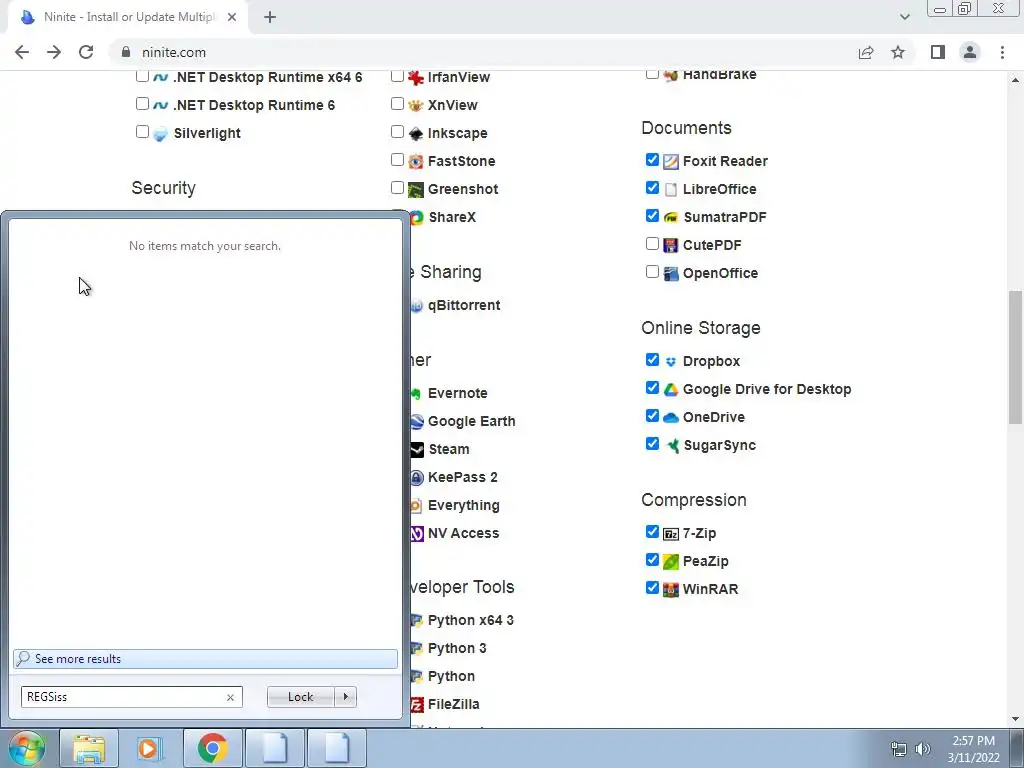Click the Greenshot icon
The height and width of the screenshot is (768, 1024).
pos(416,189)
